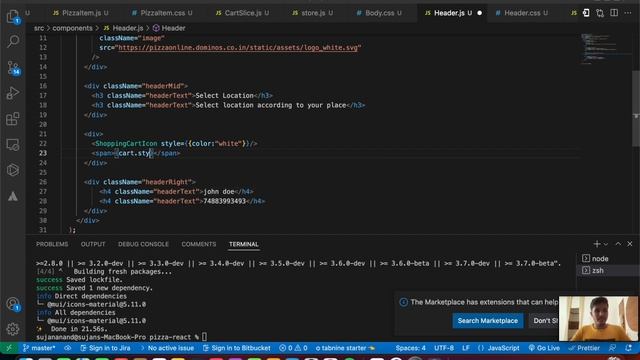Click line number 23 in gutter
The image size is (640, 360).
pos(43,153)
